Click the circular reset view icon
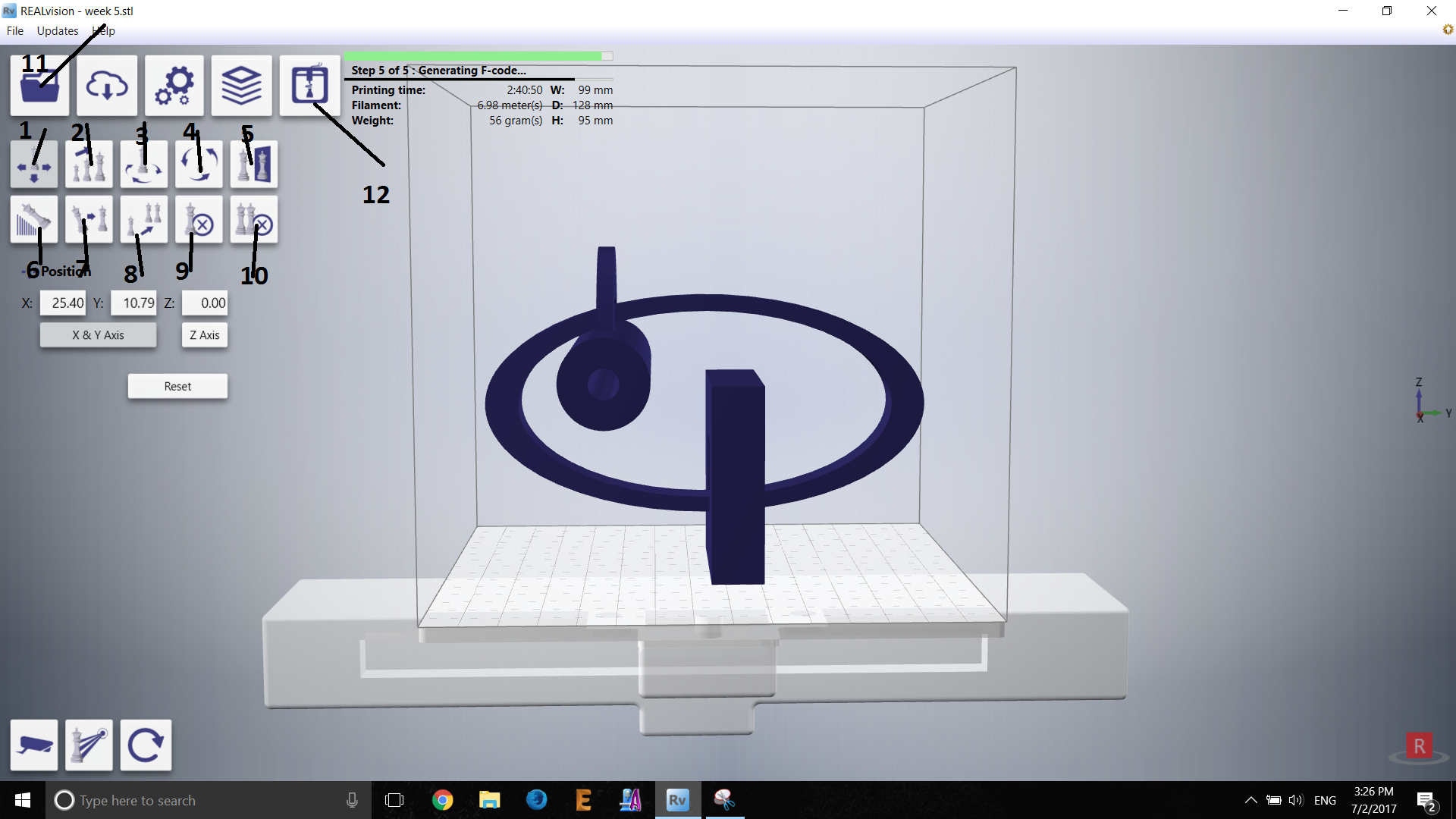This screenshot has height=819, width=1456. [146, 745]
